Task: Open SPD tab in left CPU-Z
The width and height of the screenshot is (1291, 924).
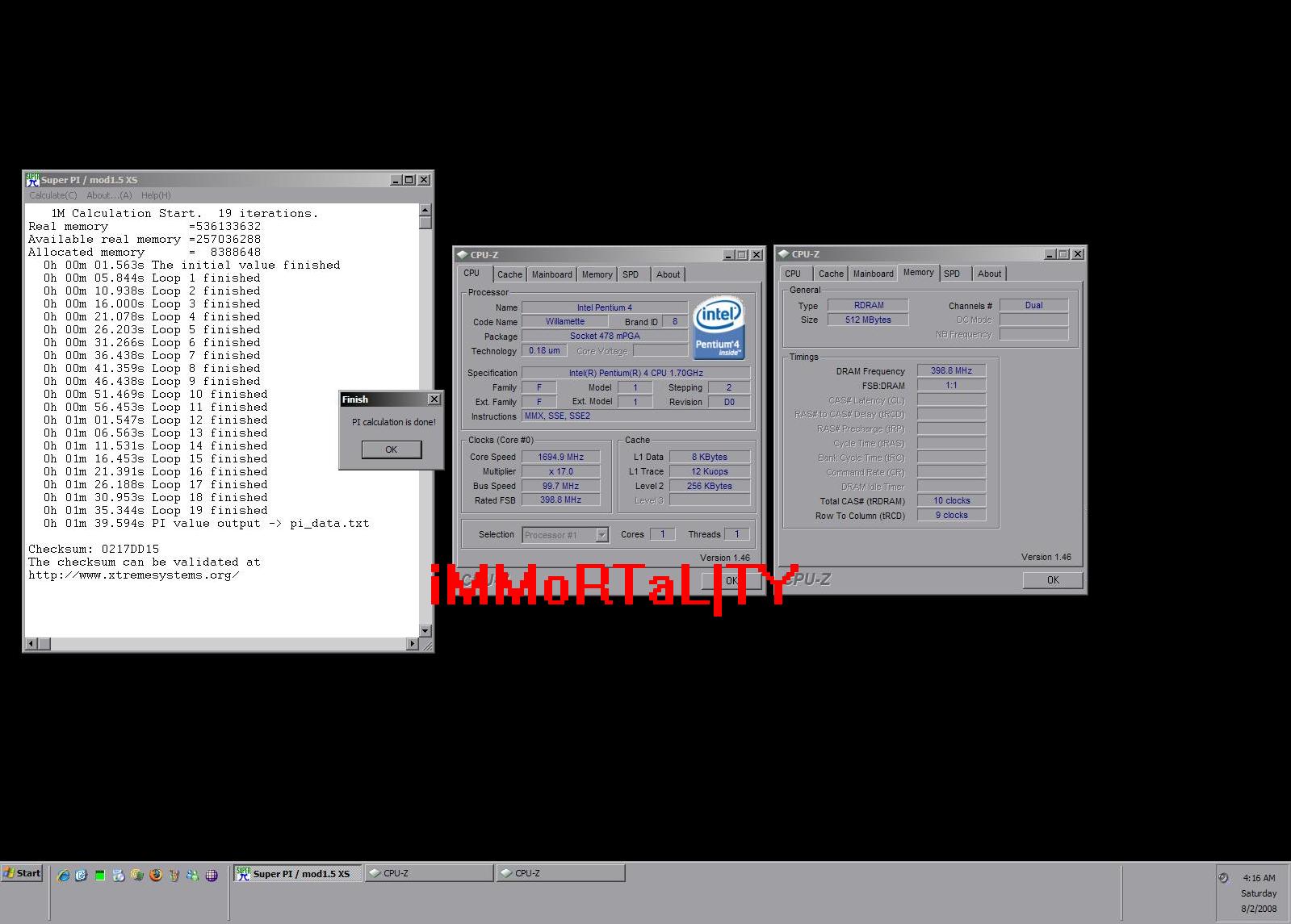Action: 631,274
